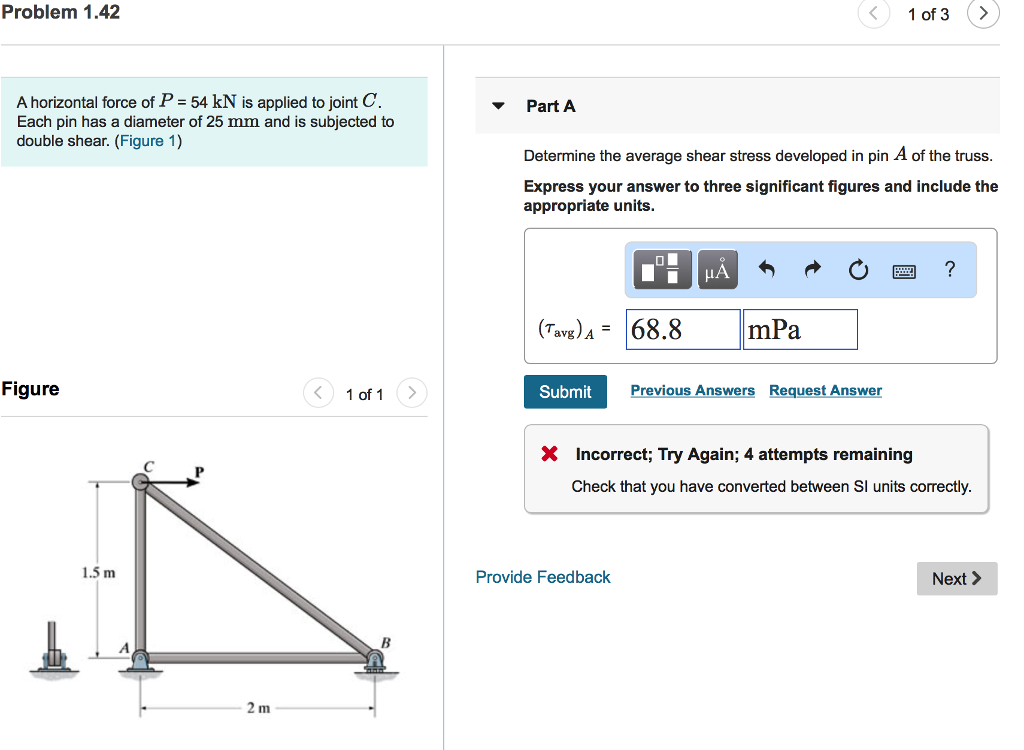Click the previous-problem chevron
This screenshot has width=1024, height=750.
point(873,15)
